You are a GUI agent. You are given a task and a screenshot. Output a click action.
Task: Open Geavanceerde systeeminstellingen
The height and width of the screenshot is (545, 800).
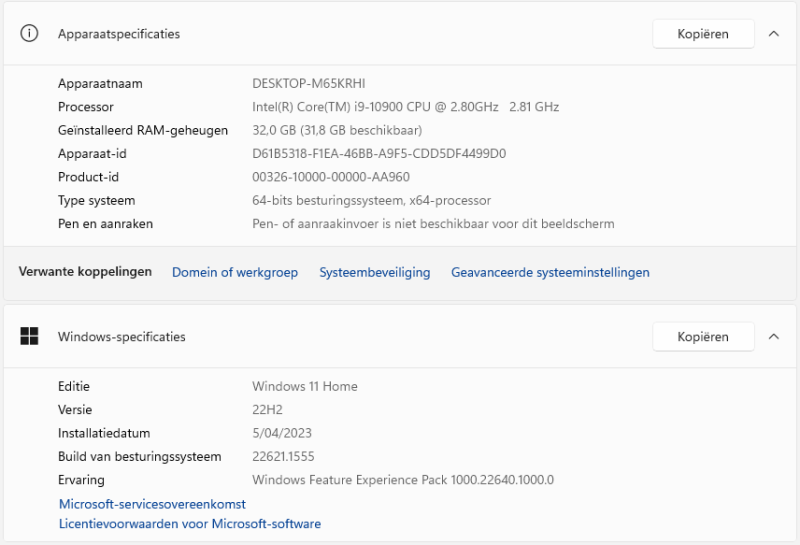click(550, 272)
